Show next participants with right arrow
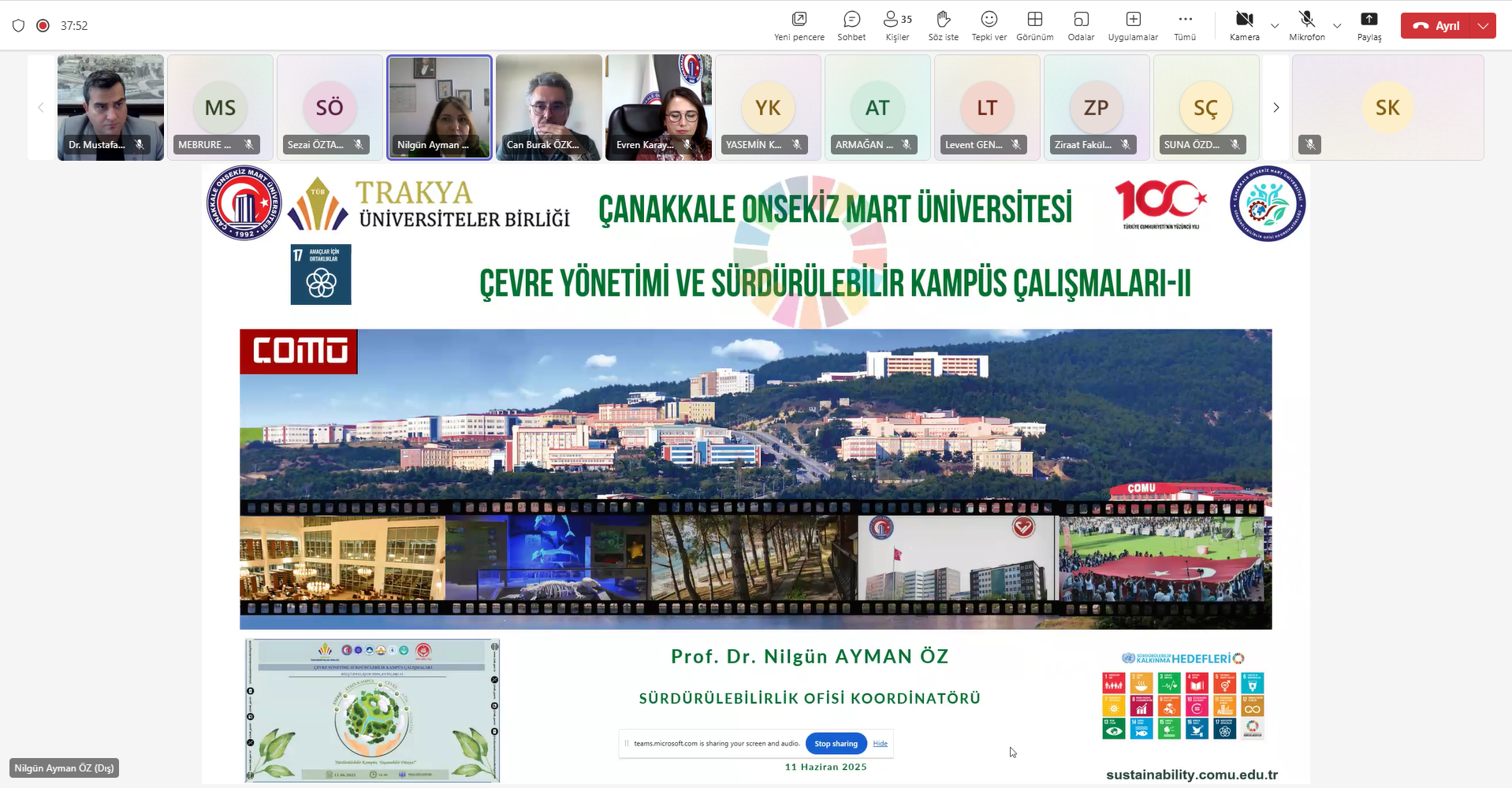Viewport: 1512px width, 788px height. (x=1276, y=108)
